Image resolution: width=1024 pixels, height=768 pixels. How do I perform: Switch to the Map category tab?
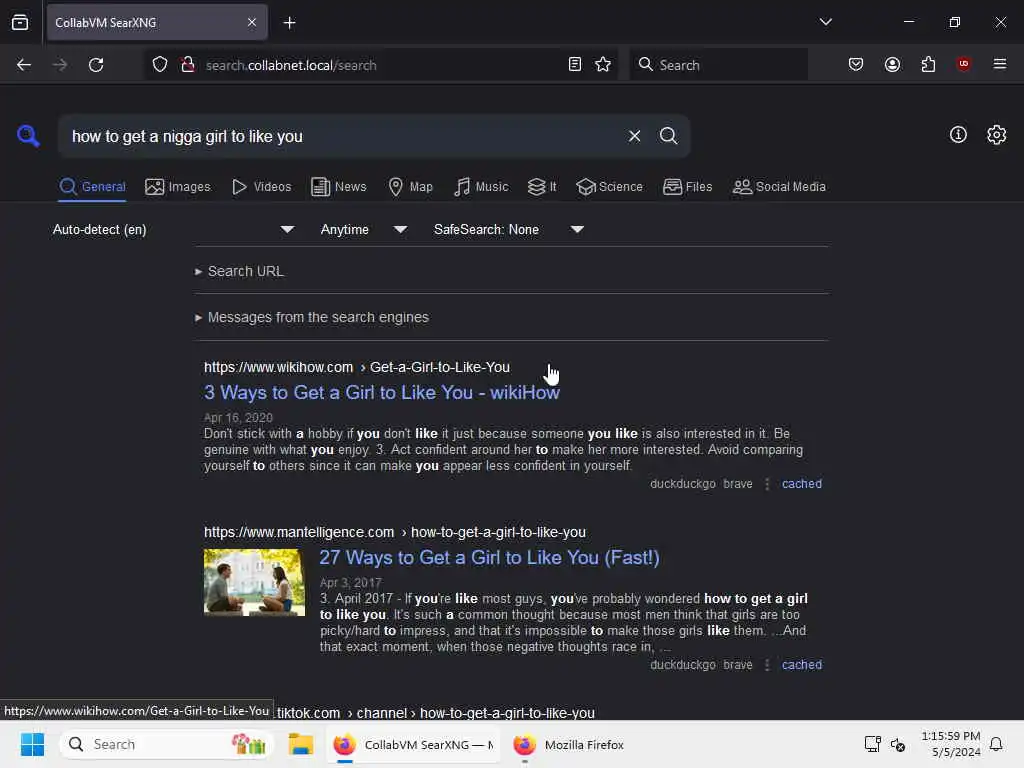[411, 187]
